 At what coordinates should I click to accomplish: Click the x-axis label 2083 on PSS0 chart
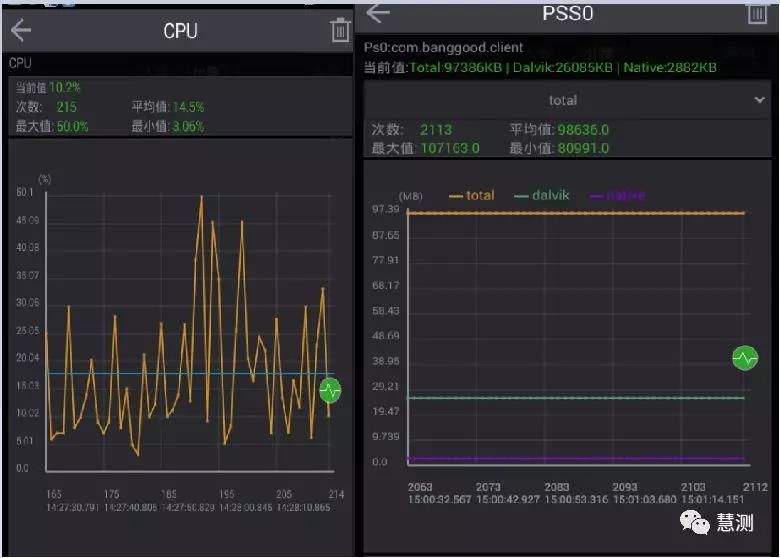pos(556,487)
